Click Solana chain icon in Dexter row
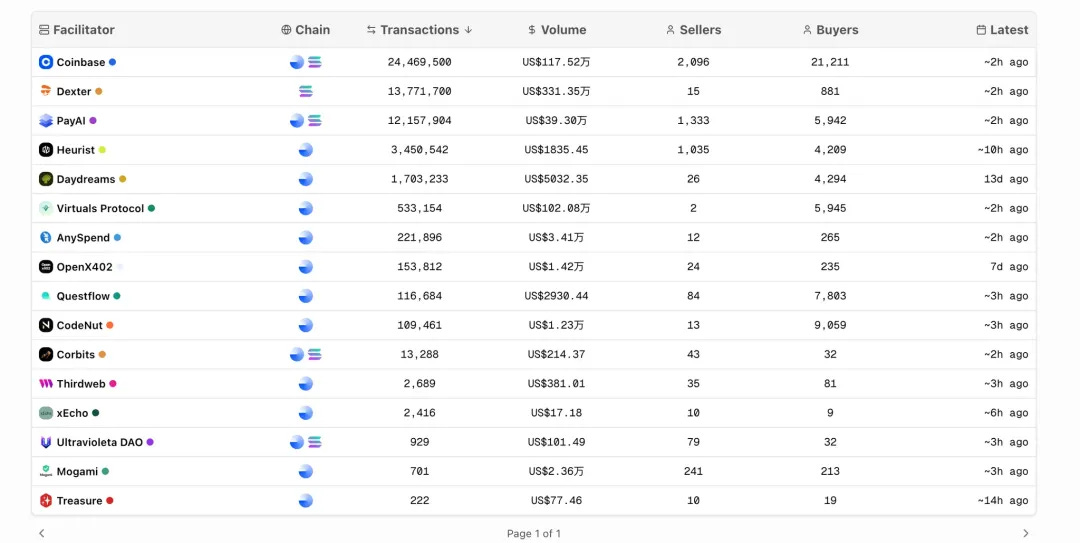 tap(306, 91)
